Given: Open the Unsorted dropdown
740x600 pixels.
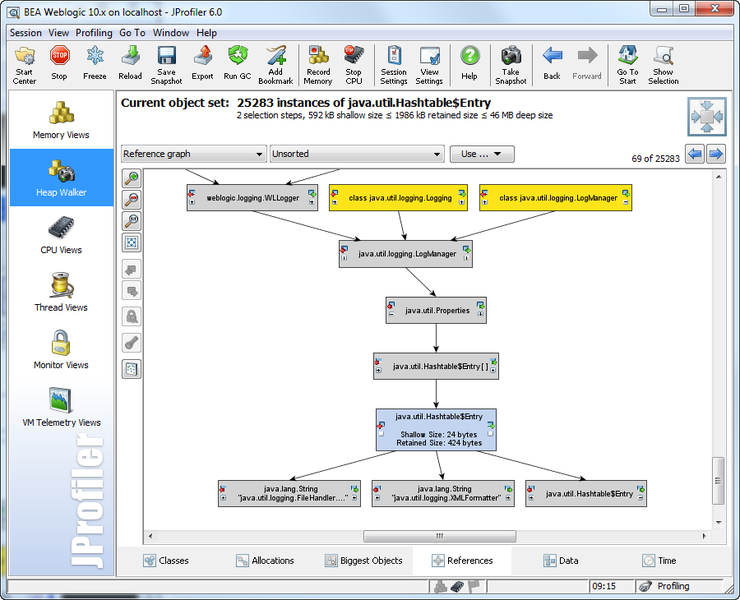Looking at the screenshot, I should pyautogui.click(x=357, y=154).
